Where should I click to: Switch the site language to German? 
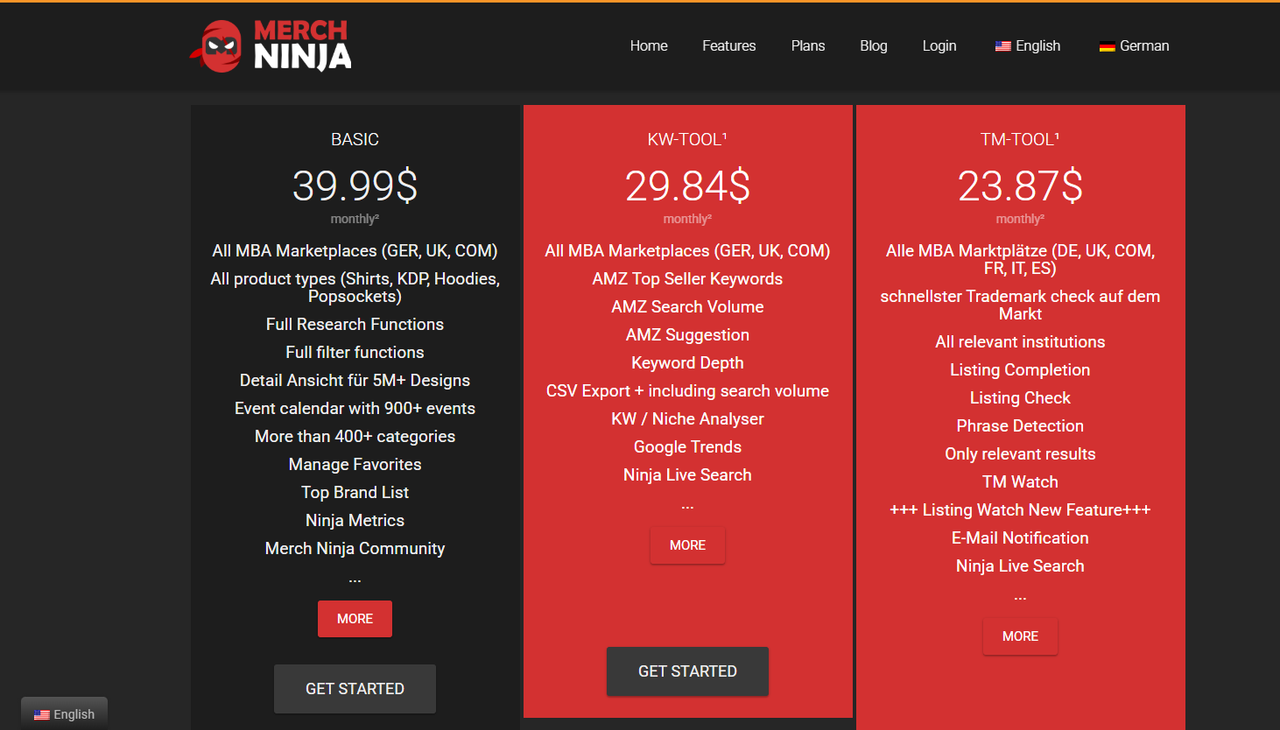[1134, 46]
